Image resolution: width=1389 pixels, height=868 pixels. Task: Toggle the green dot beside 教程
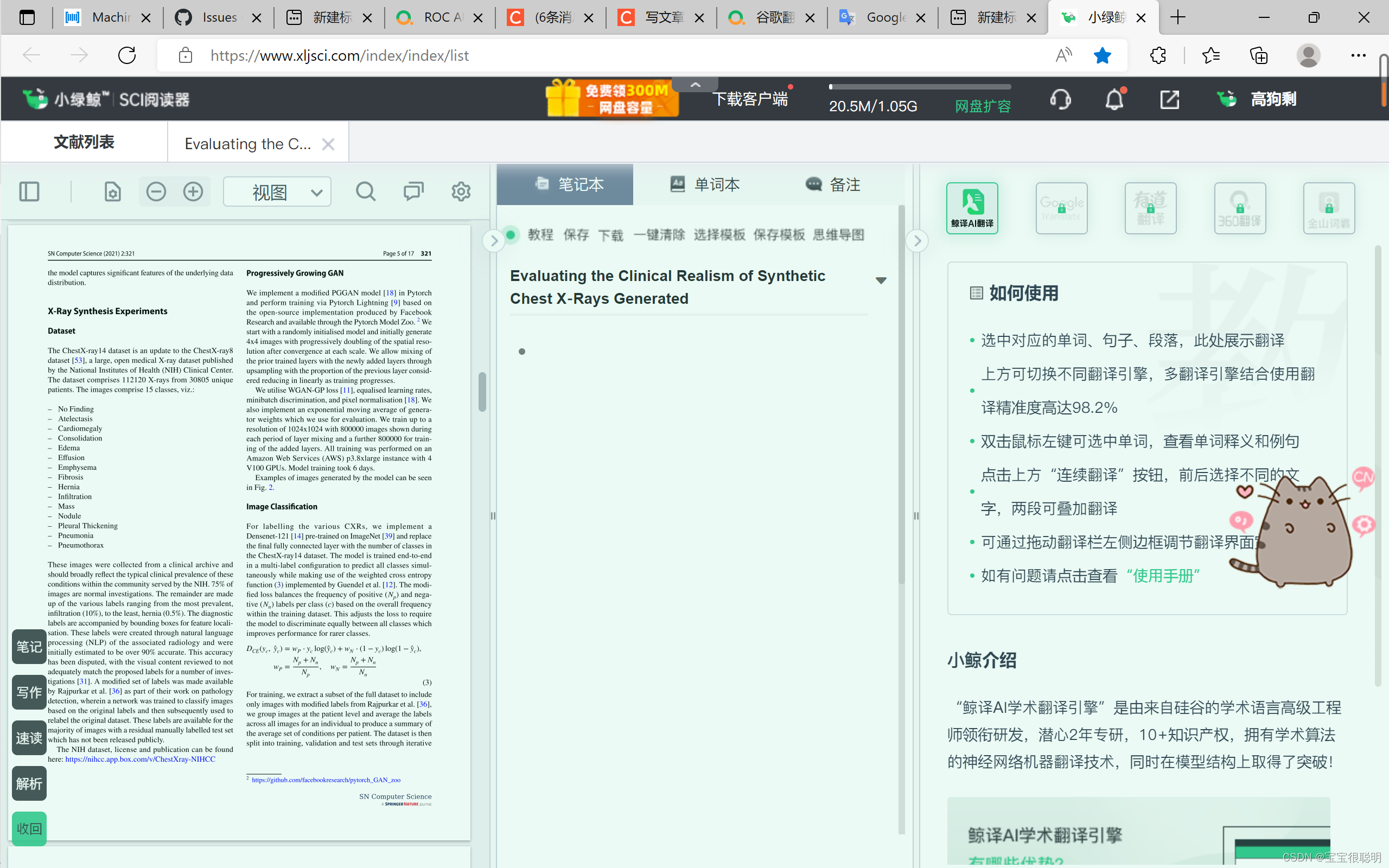tap(510, 234)
